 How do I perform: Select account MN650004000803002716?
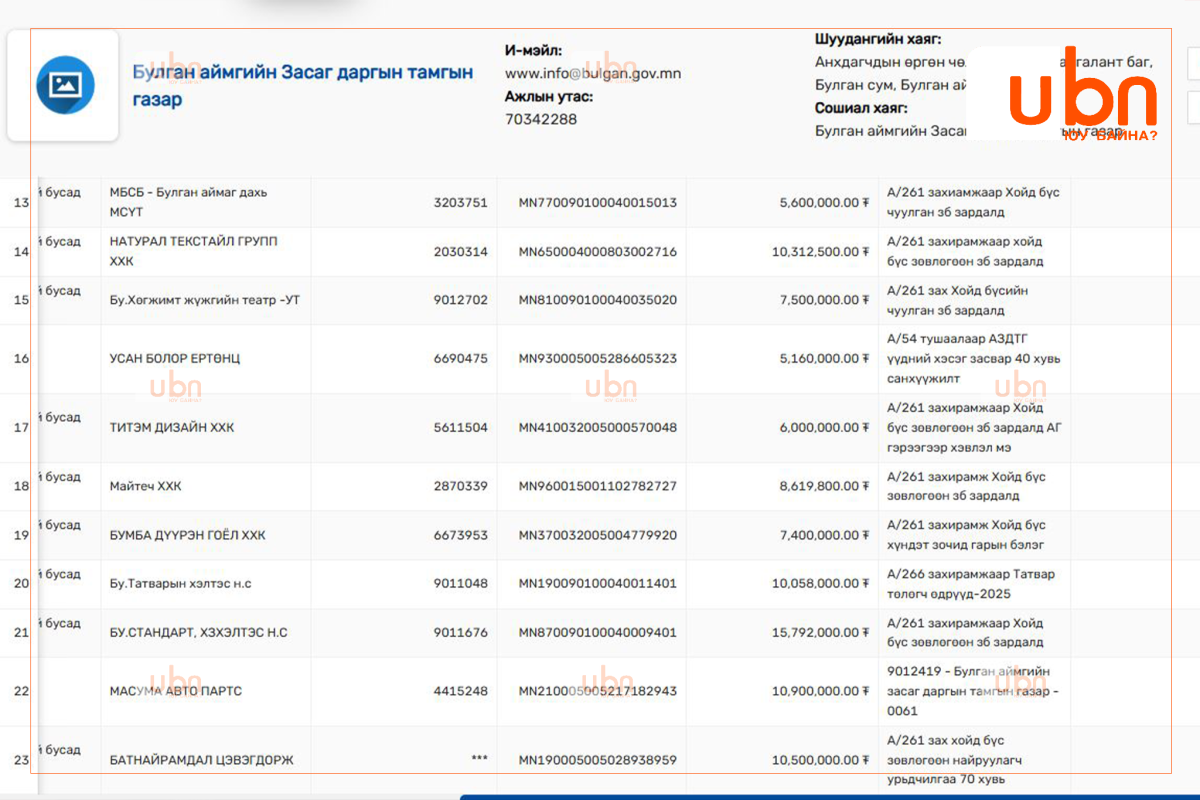597,251
